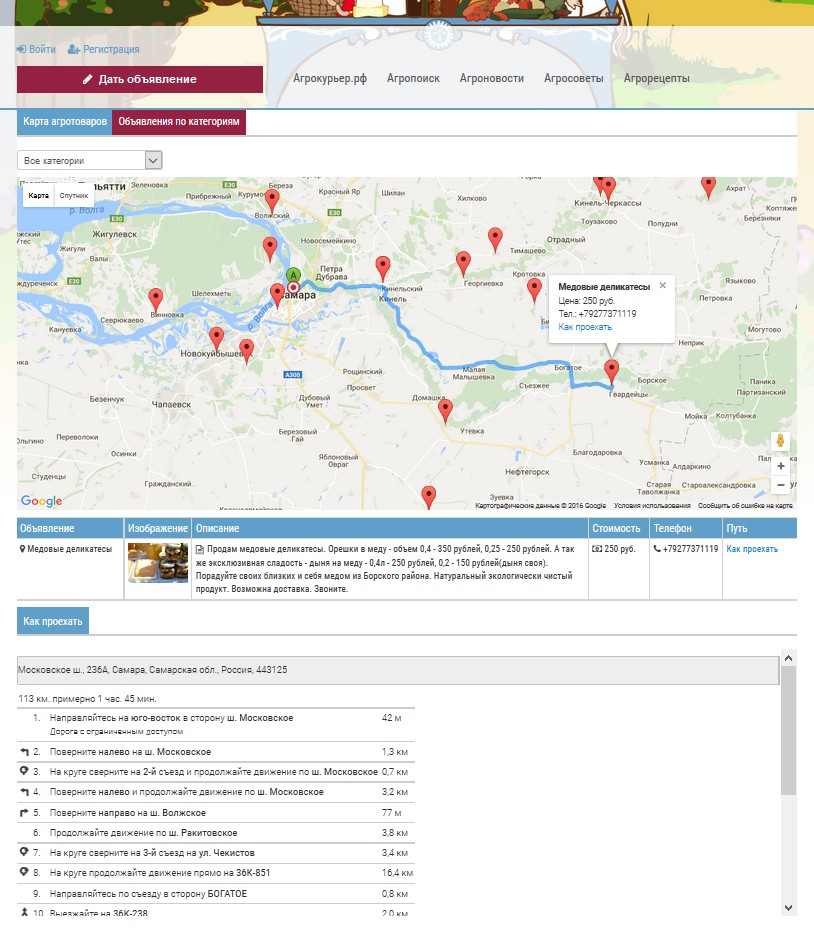Image resolution: width=814 pixels, height=934 pixels.
Task: Click the red marker near Гвардейцы
Action: [x=611, y=371]
